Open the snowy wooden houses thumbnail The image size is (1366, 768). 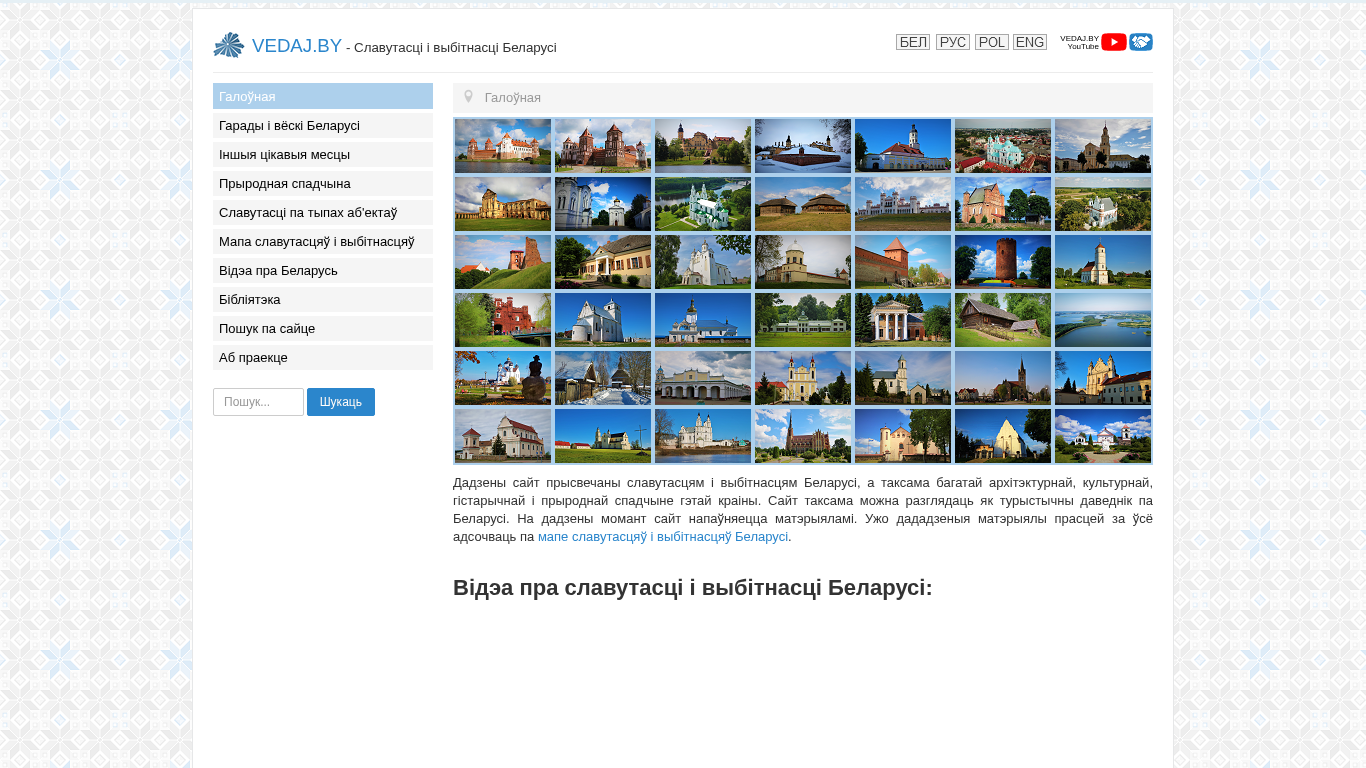(x=603, y=378)
